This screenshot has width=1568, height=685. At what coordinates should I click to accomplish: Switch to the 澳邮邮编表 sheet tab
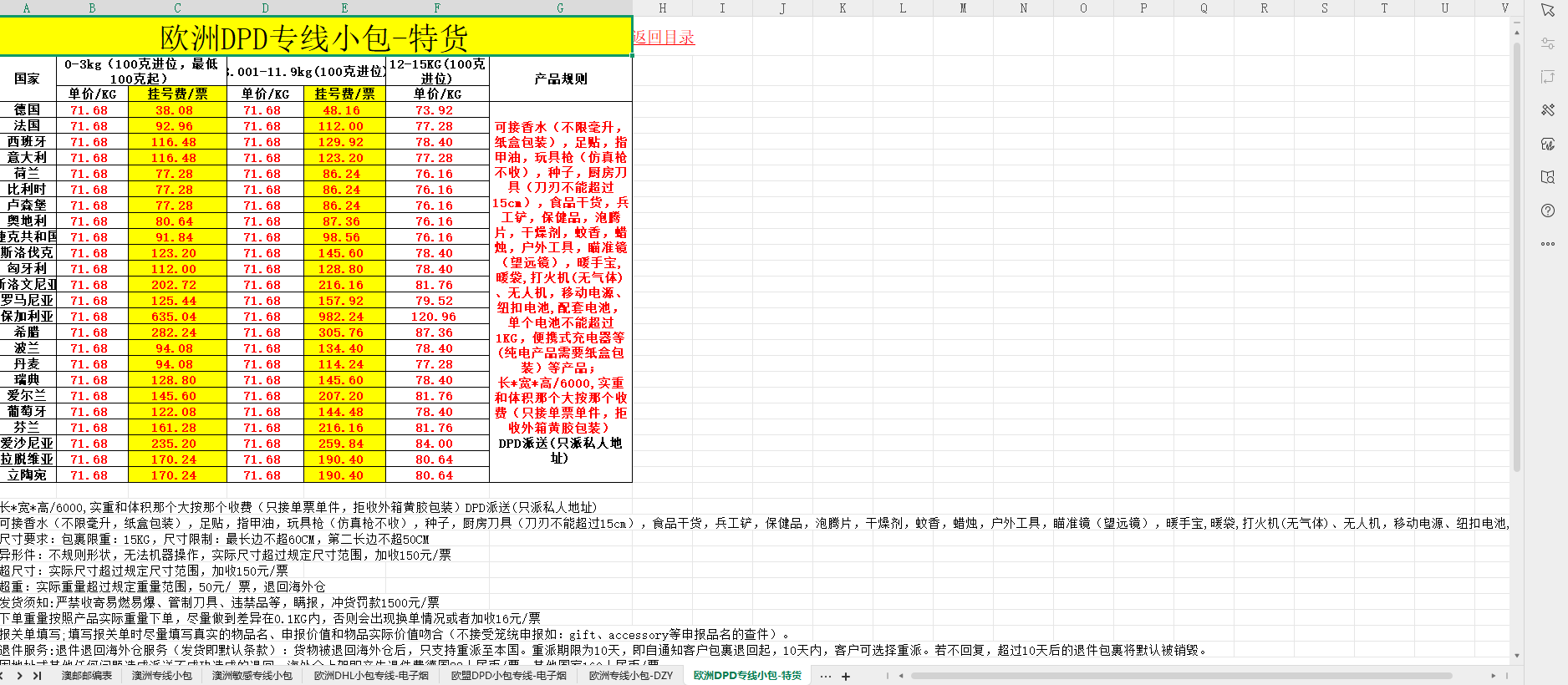click(87, 676)
